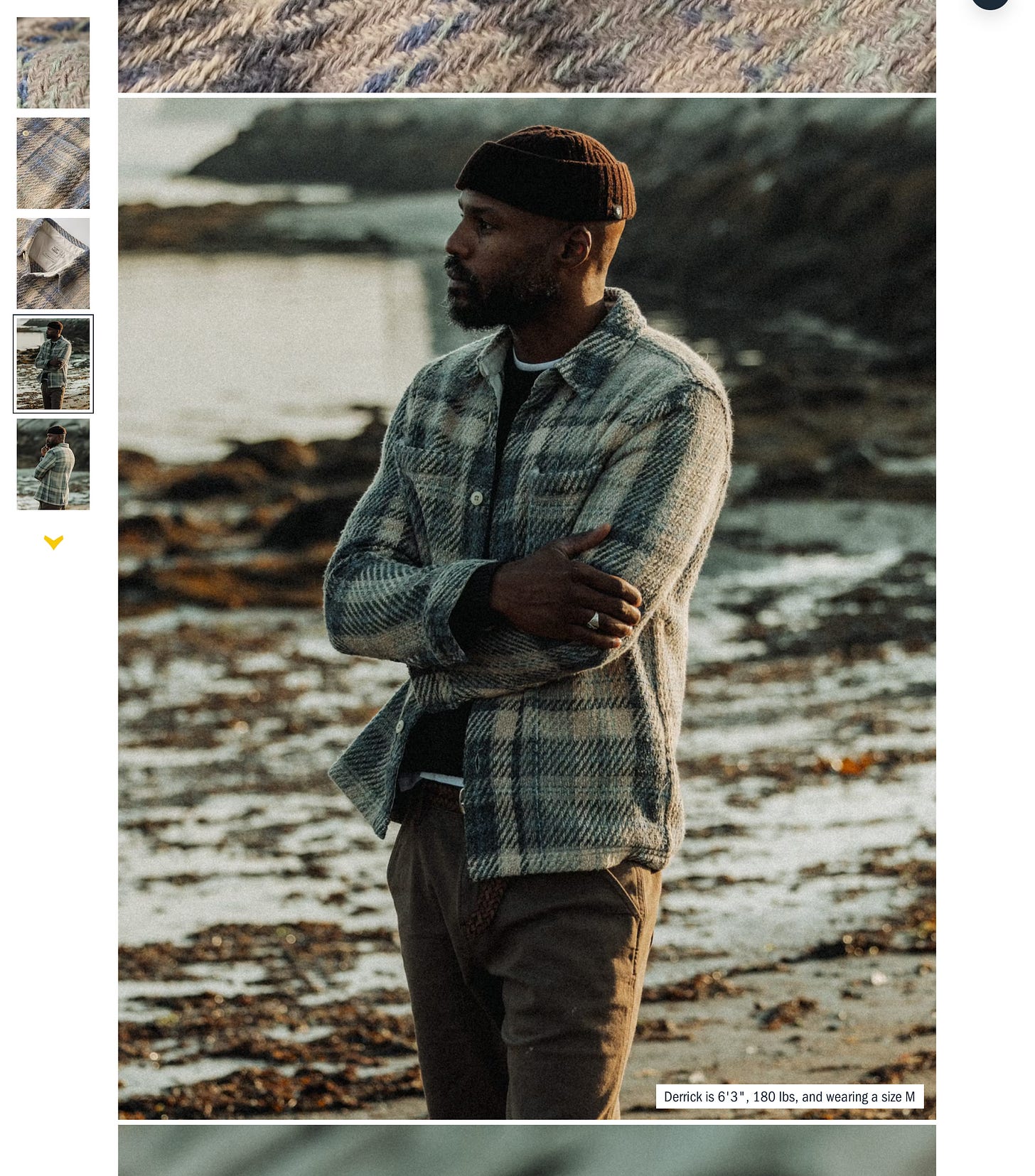
Task: Select the herringbone weave close-up thumbnail
Action: [53, 63]
